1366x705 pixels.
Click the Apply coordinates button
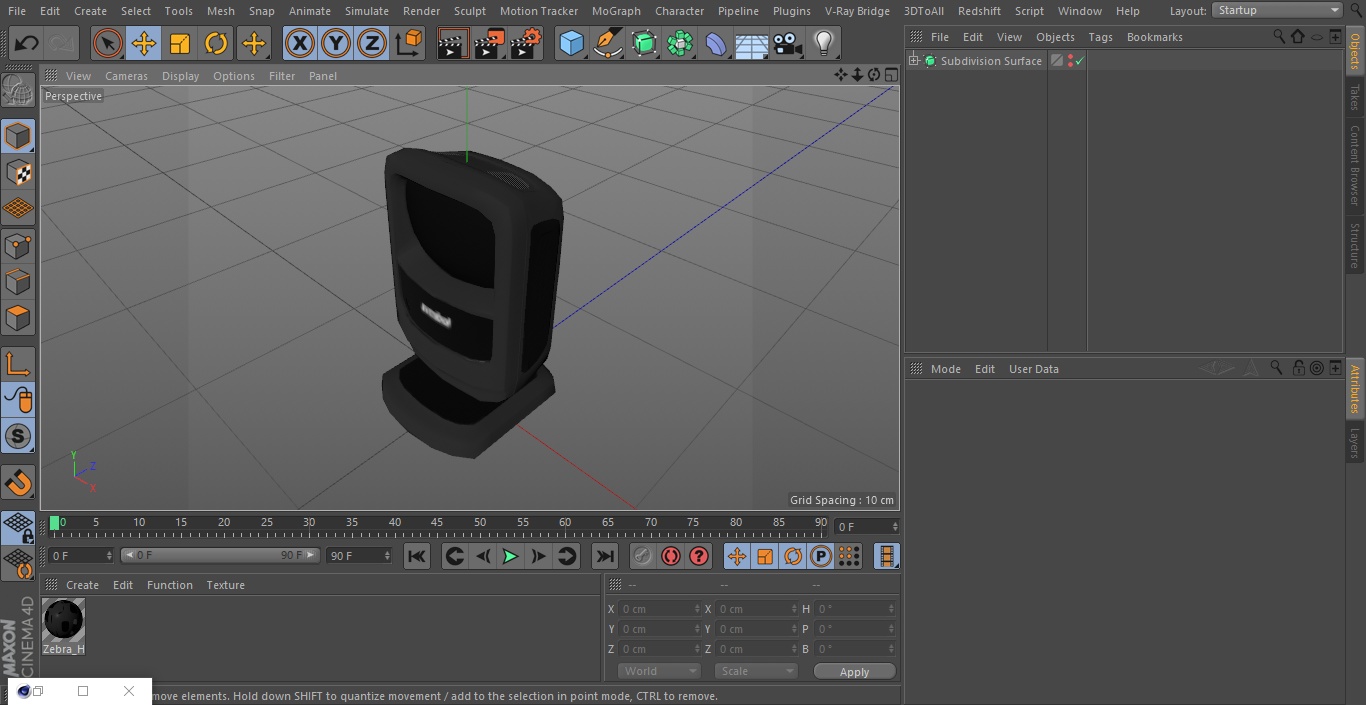pyautogui.click(x=854, y=671)
